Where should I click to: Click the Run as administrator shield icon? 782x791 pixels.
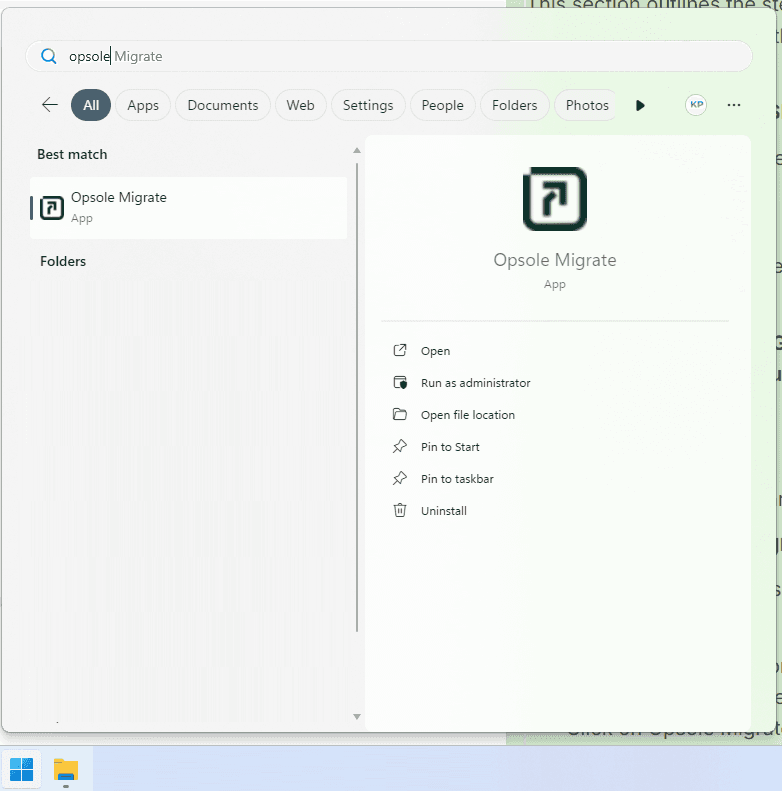(400, 382)
